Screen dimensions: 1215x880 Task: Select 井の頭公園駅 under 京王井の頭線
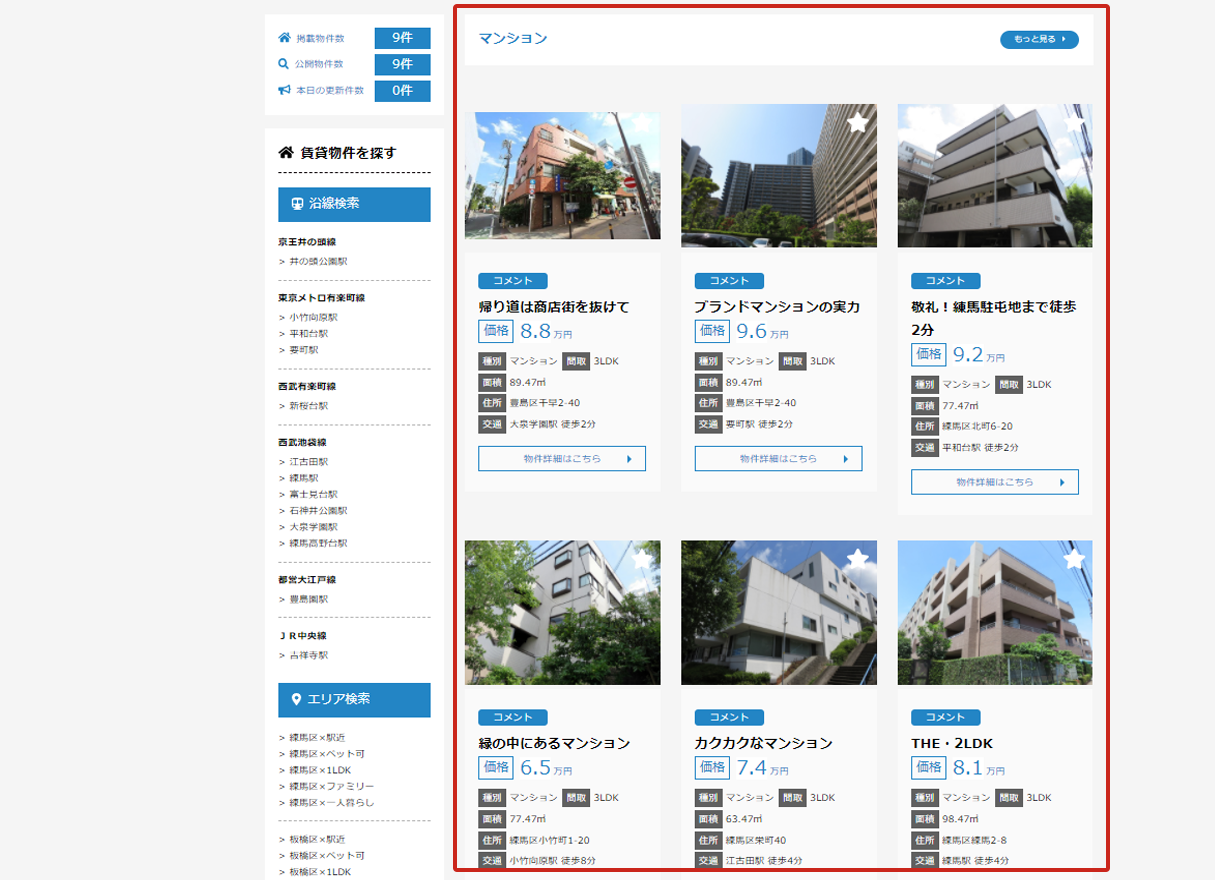pyautogui.click(x=318, y=262)
